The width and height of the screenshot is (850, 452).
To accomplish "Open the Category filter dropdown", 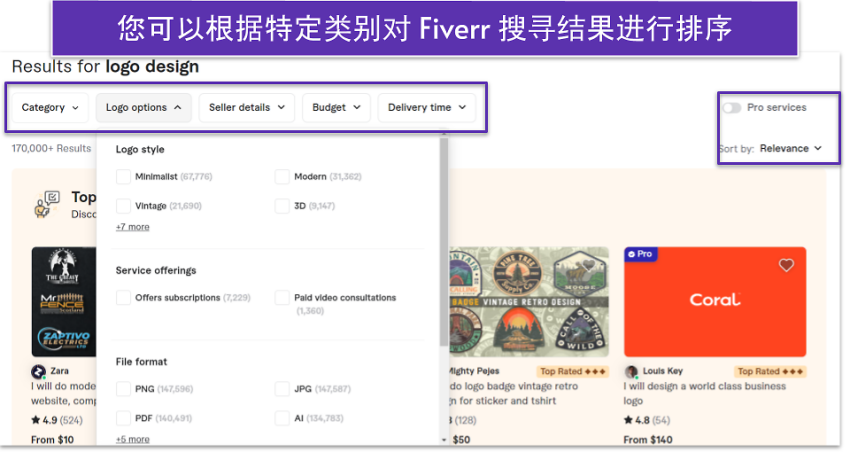I will (50, 107).
